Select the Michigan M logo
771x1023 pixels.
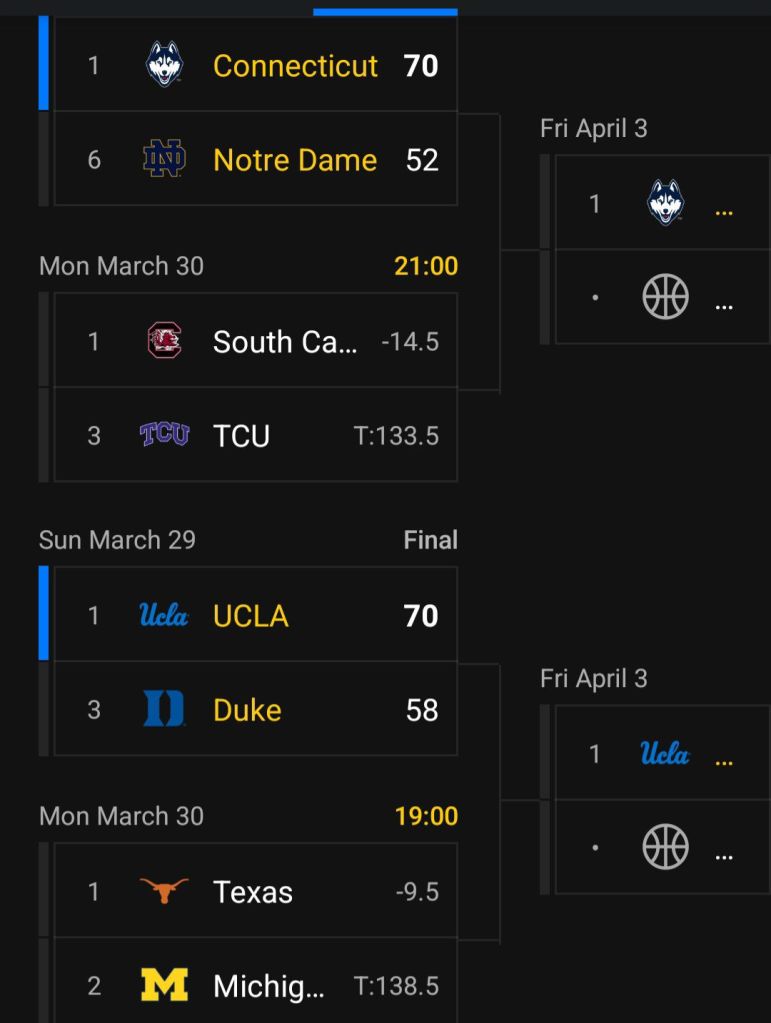[164, 986]
